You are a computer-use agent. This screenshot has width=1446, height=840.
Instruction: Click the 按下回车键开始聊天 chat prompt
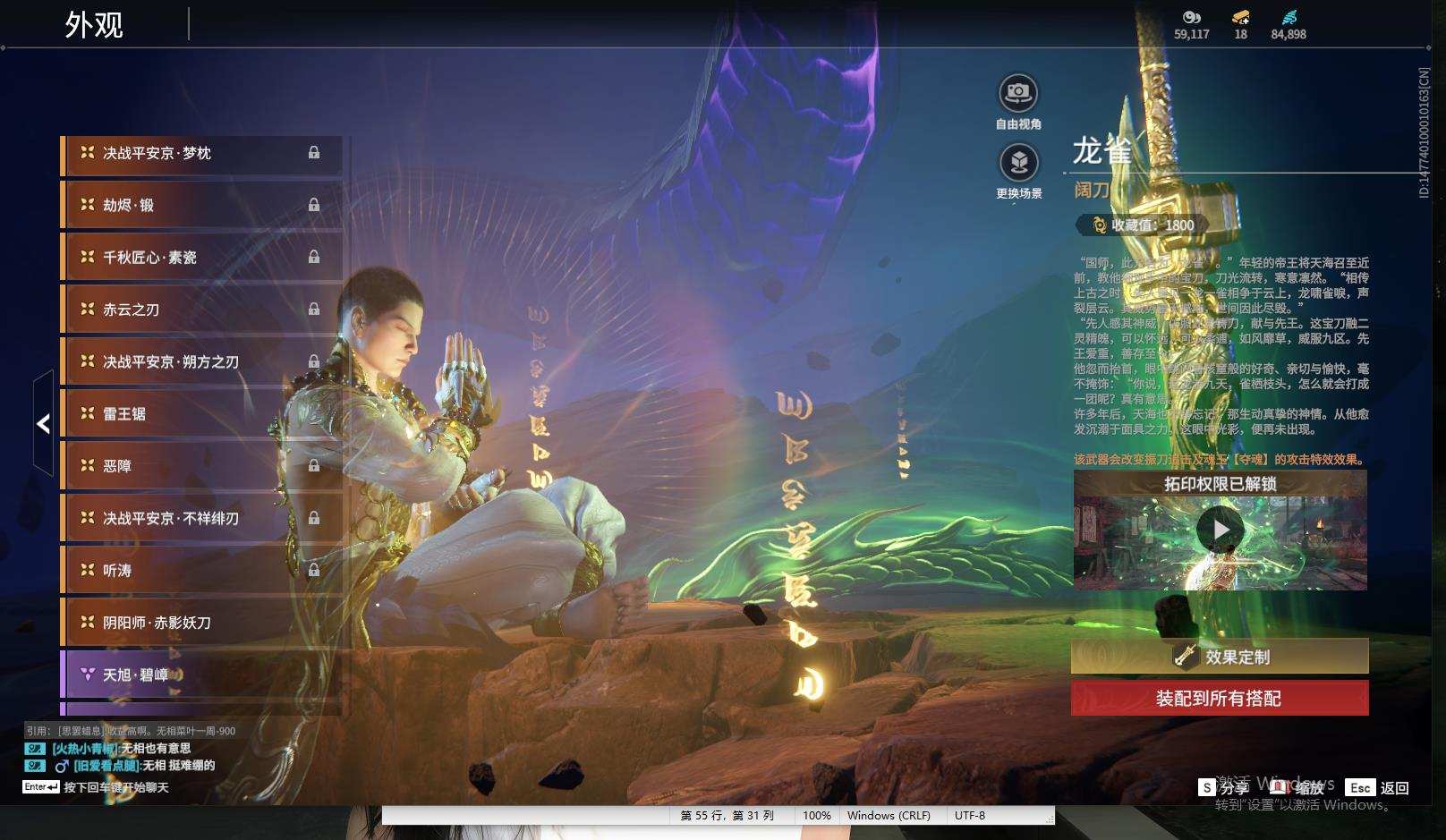coord(116,787)
